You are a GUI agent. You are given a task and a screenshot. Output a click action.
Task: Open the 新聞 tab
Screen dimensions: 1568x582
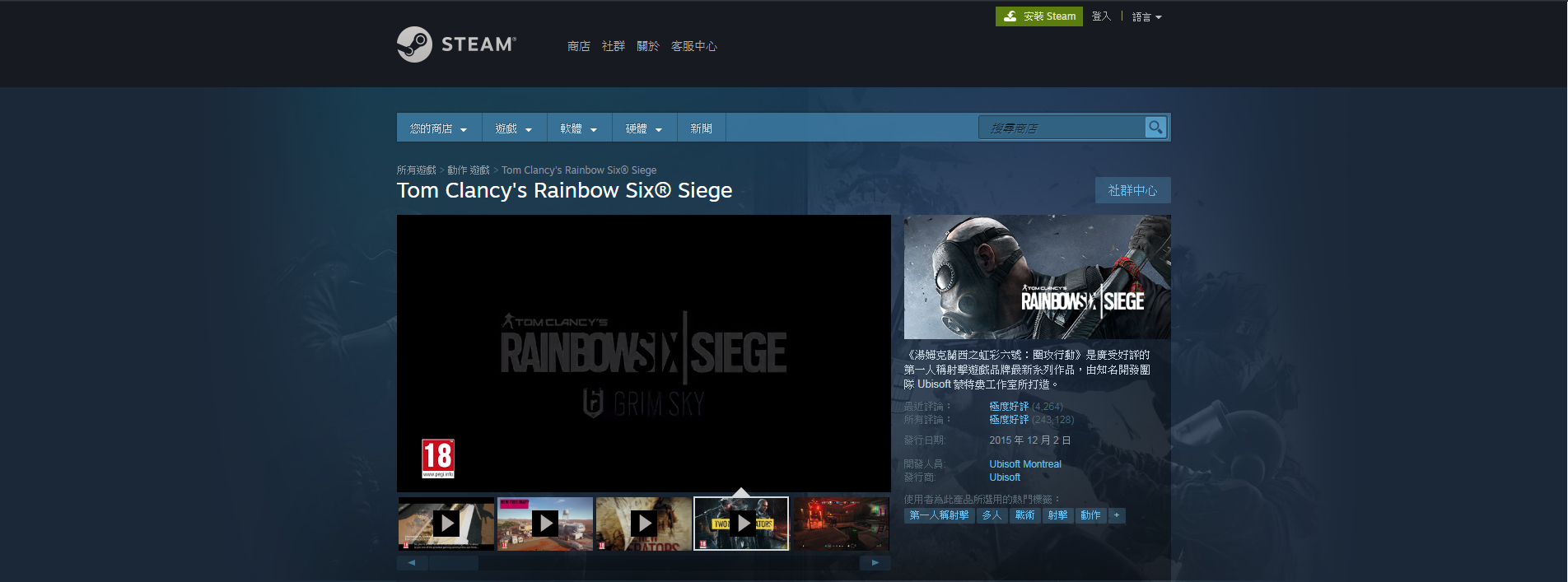coord(701,128)
